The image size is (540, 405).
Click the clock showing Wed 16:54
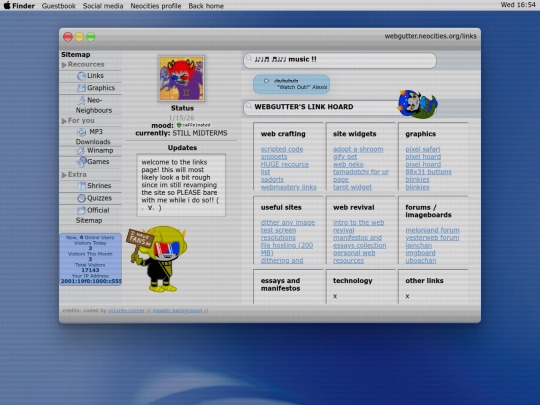[x=518, y=5]
